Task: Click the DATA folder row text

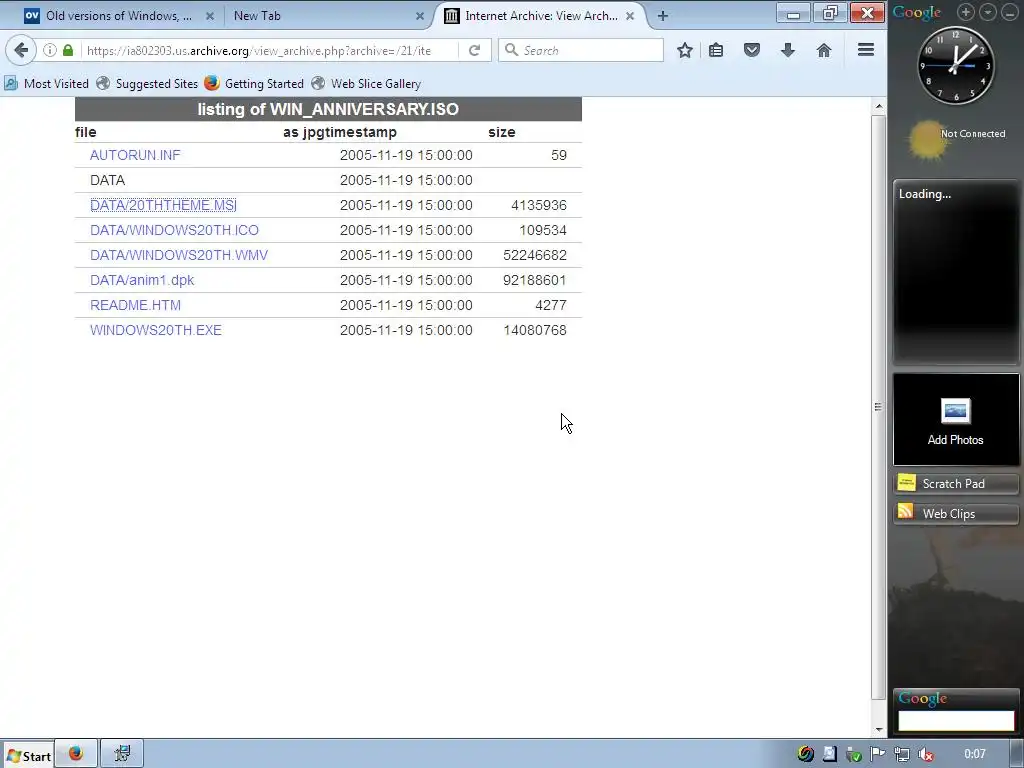Action: (x=107, y=180)
